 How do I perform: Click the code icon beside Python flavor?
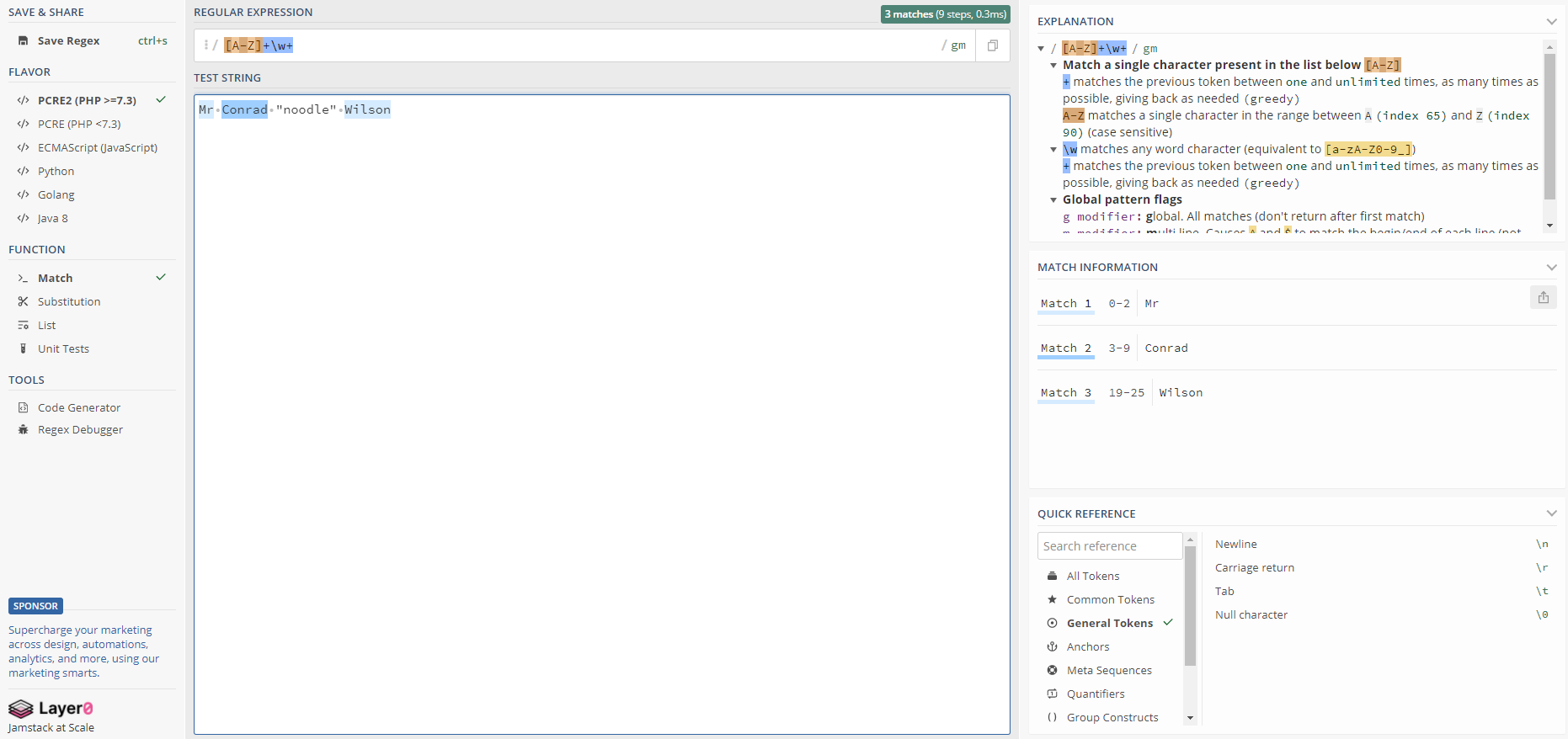pos(23,171)
